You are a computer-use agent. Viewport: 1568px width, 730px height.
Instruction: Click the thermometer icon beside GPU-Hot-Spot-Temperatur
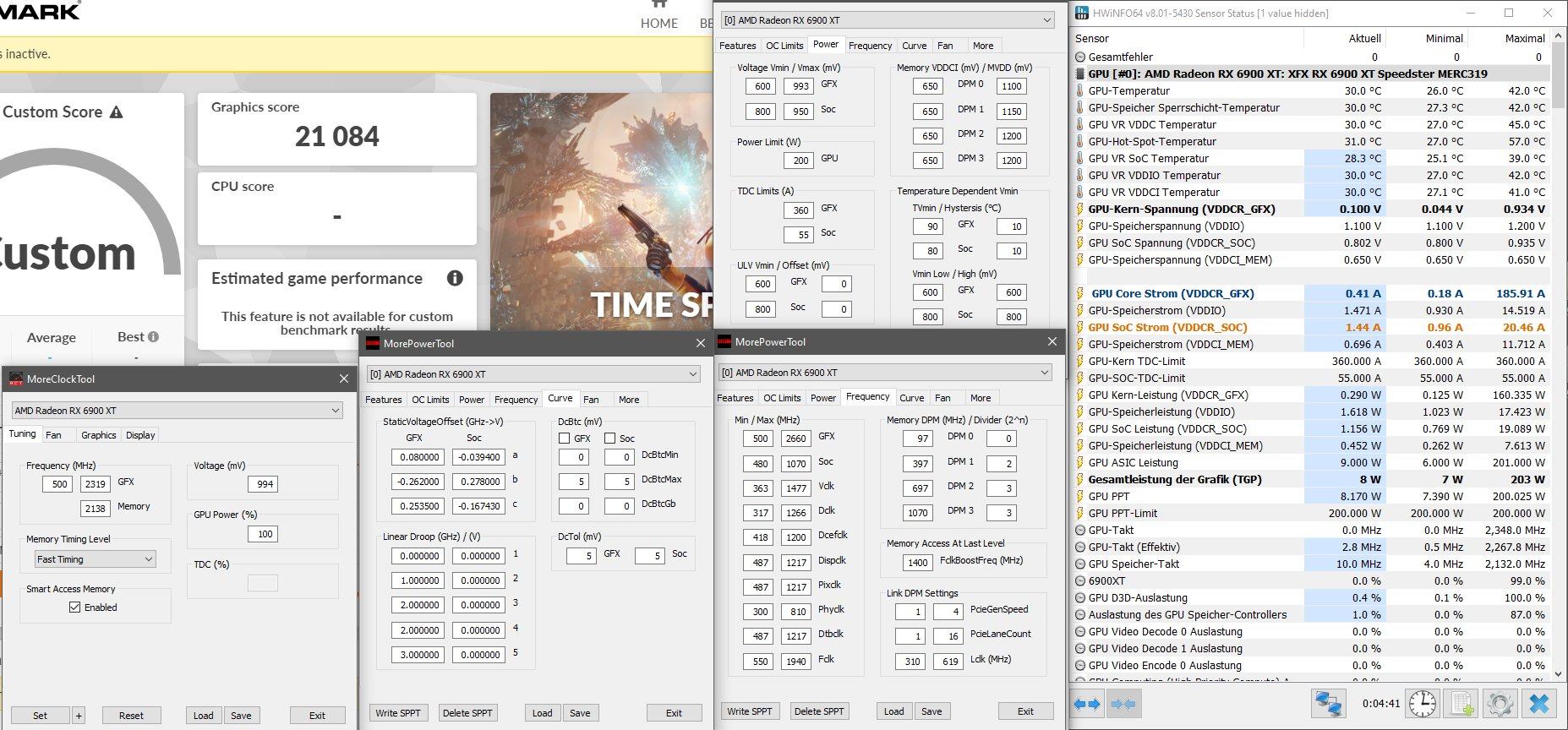(1079, 141)
